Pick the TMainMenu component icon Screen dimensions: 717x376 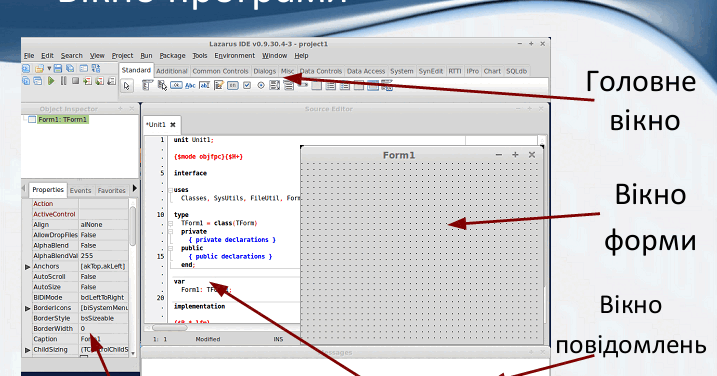click(x=147, y=86)
